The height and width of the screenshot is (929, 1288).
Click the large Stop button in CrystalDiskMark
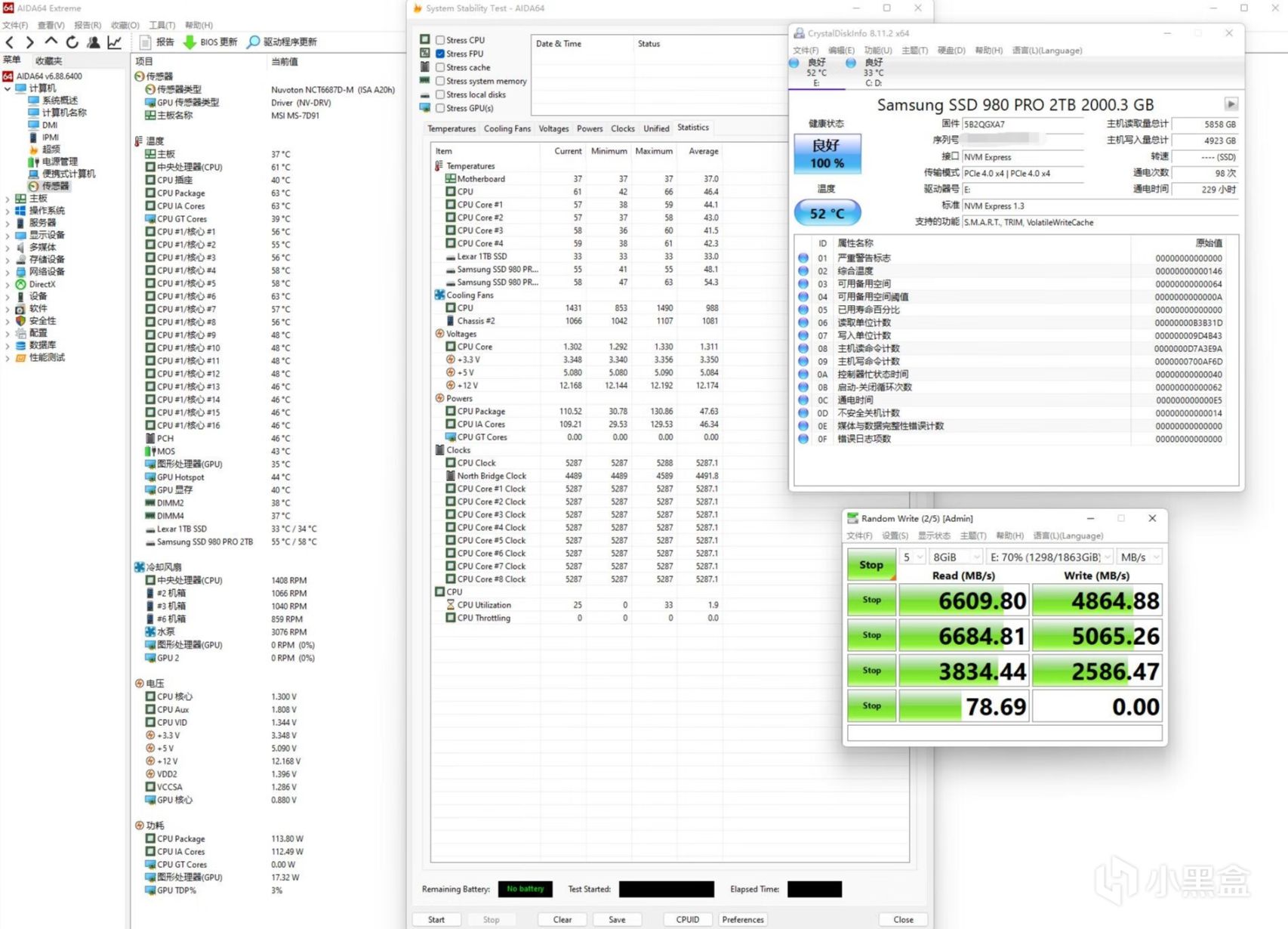pyautogui.click(x=870, y=565)
